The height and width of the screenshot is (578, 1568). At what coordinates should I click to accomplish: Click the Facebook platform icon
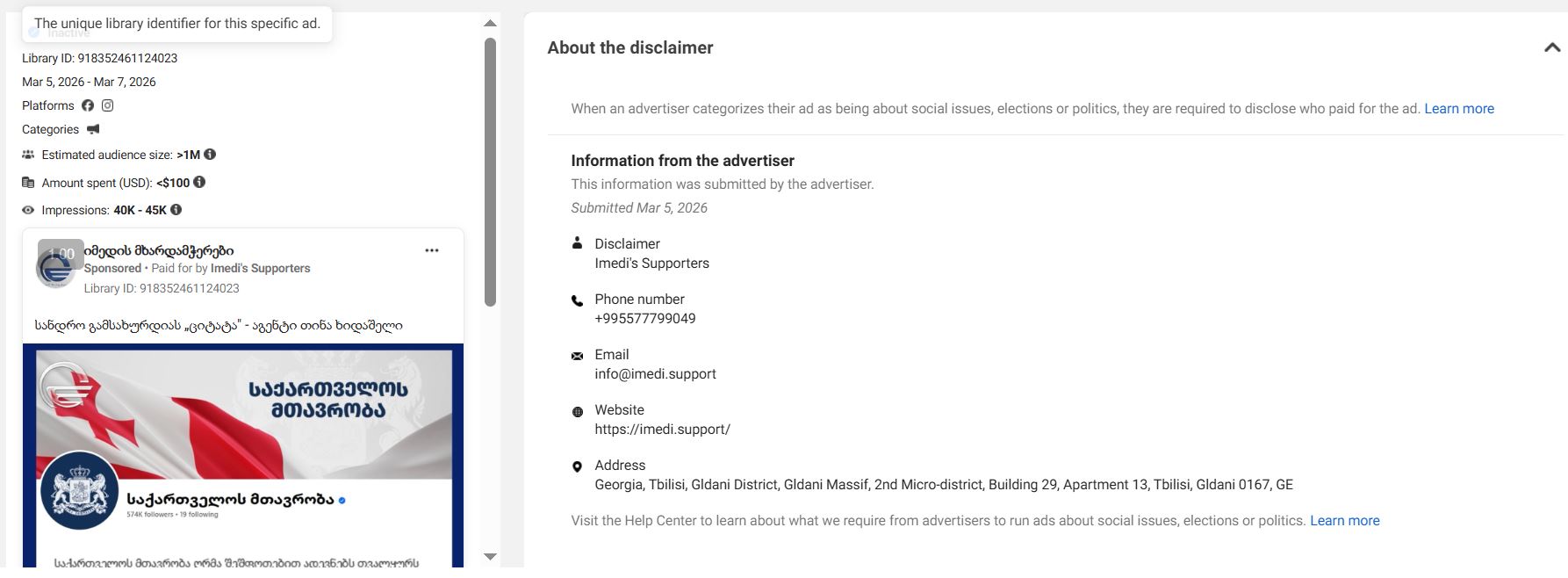point(88,105)
